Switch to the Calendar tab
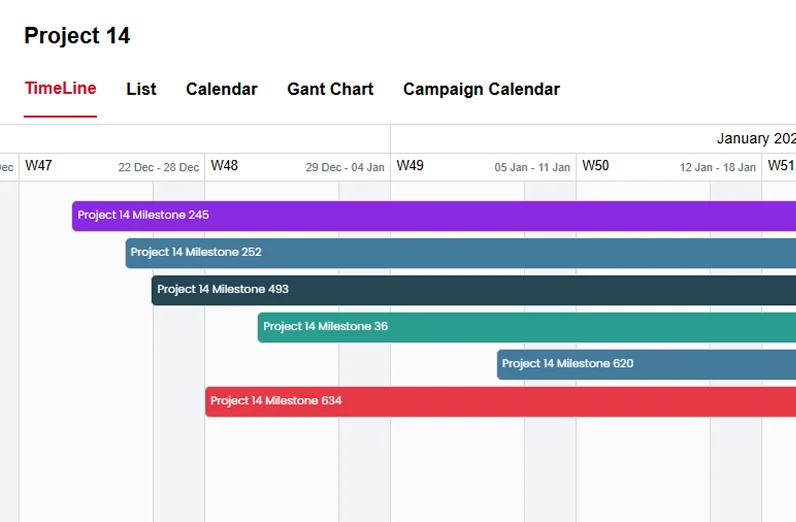The height and width of the screenshot is (522, 796). (221, 89)
